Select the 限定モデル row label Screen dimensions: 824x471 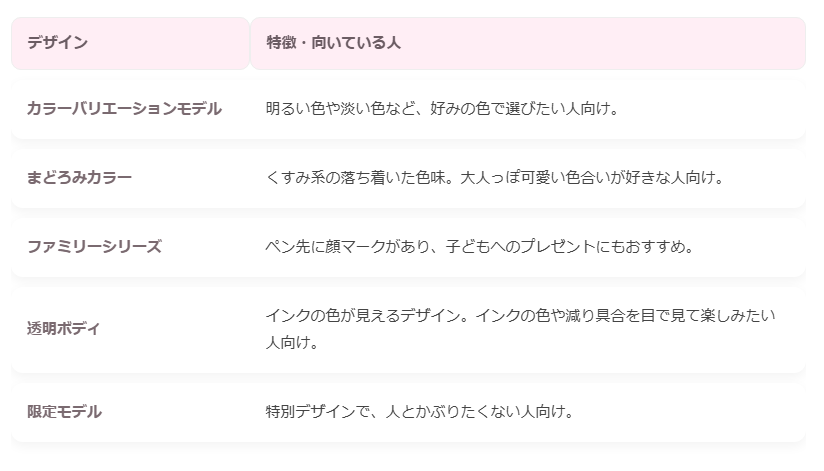[64, 411]
